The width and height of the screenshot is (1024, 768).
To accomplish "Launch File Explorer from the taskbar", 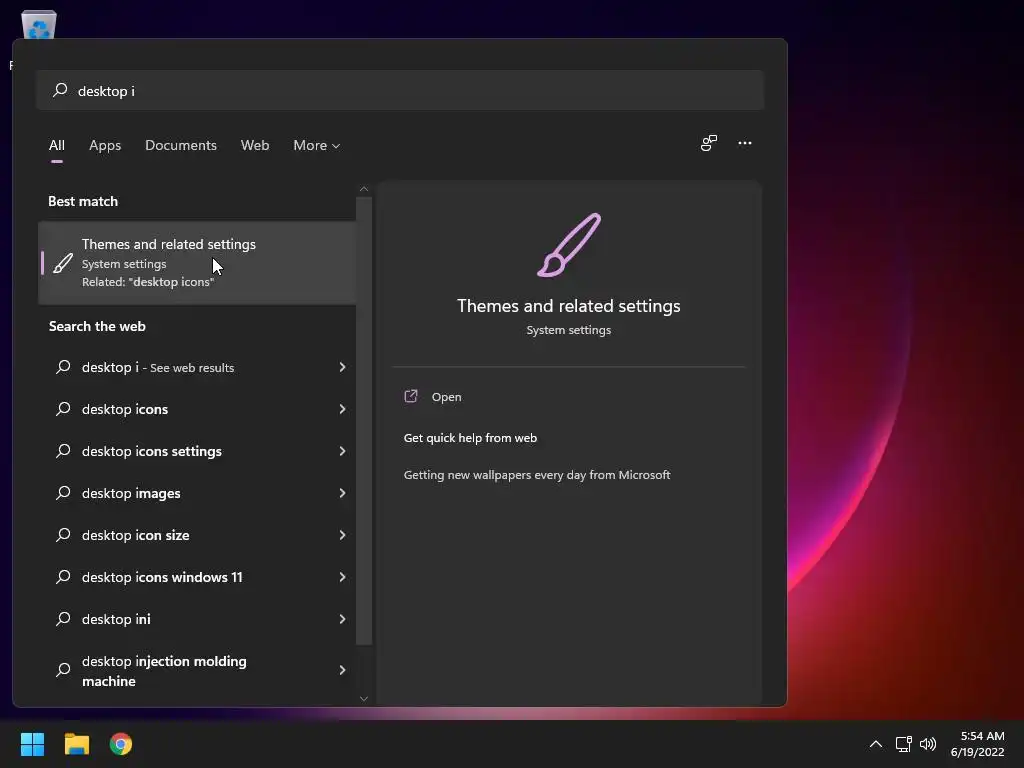I will 76,744.
